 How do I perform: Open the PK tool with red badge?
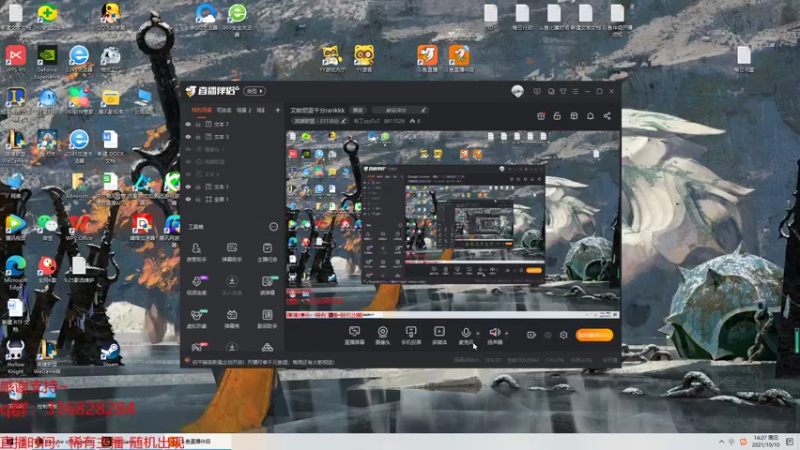point(197,347)
